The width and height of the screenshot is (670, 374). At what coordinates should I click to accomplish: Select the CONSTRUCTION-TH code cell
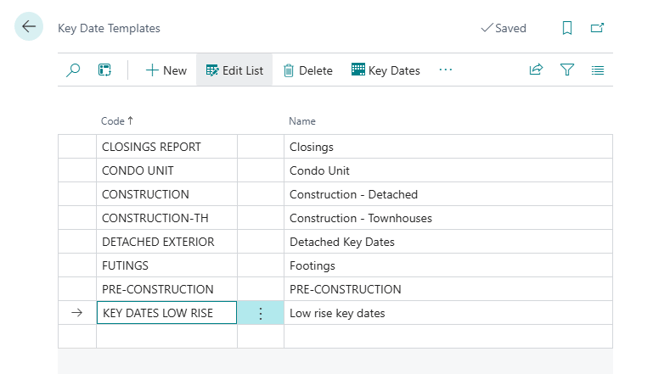(167, 218)
